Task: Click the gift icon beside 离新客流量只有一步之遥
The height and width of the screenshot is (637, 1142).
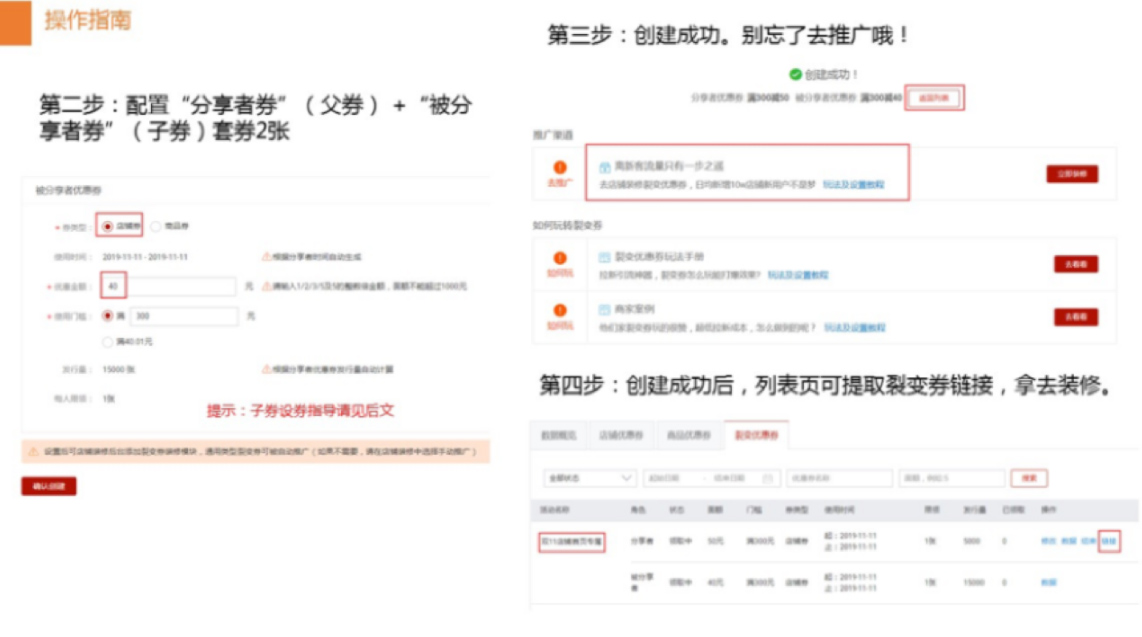Action: click(604, 166)
